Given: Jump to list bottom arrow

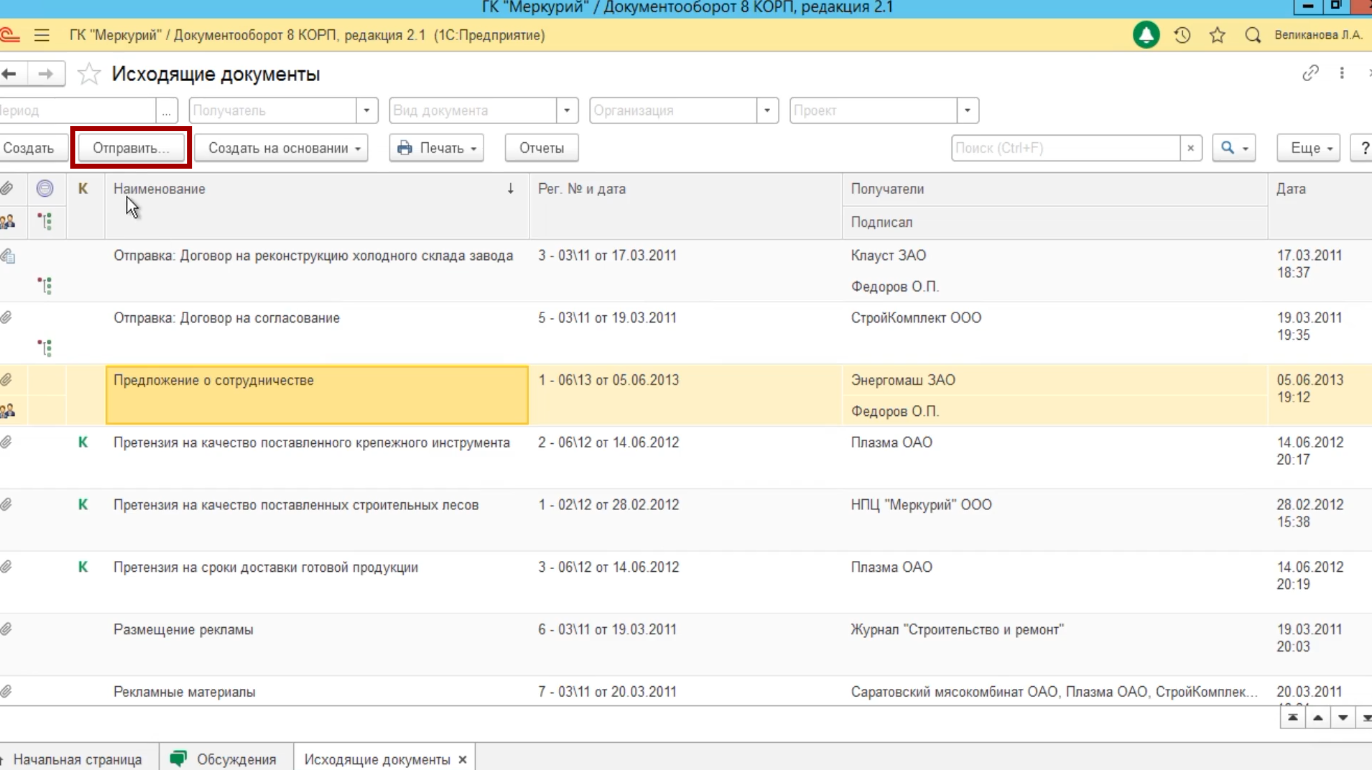Looking at the screenshot, I should [1366, 718].
